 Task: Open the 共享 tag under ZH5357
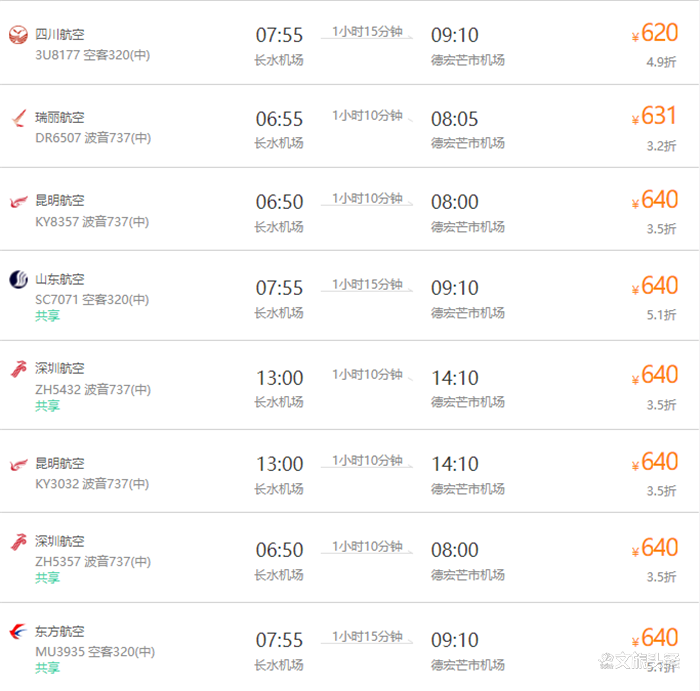point(47,578)
